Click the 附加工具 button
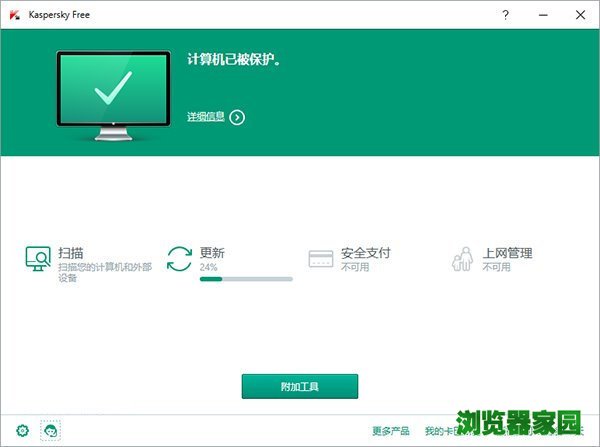Viewport: 600px width, 447px height. click(299, 386)
